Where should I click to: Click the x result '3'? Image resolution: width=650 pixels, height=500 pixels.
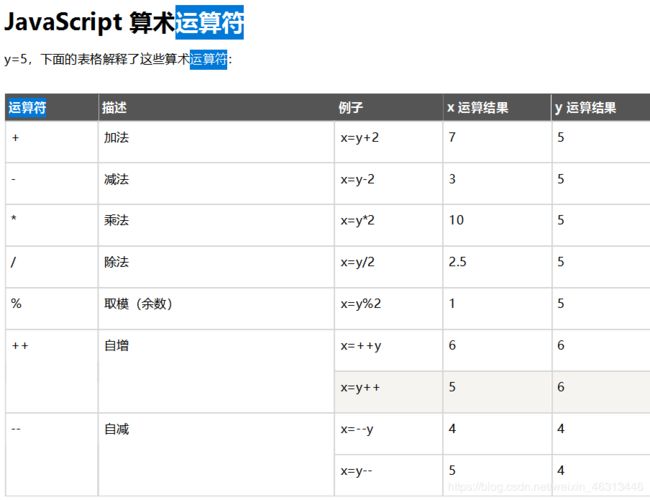point(452,179)
